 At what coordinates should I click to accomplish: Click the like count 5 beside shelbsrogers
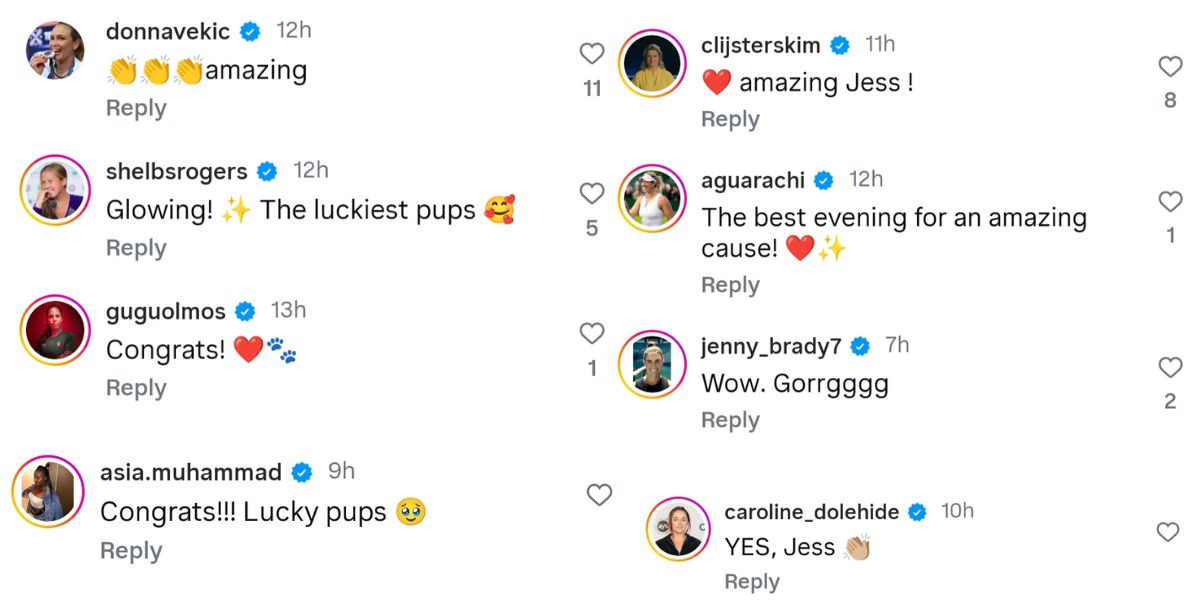pos(590,227)
